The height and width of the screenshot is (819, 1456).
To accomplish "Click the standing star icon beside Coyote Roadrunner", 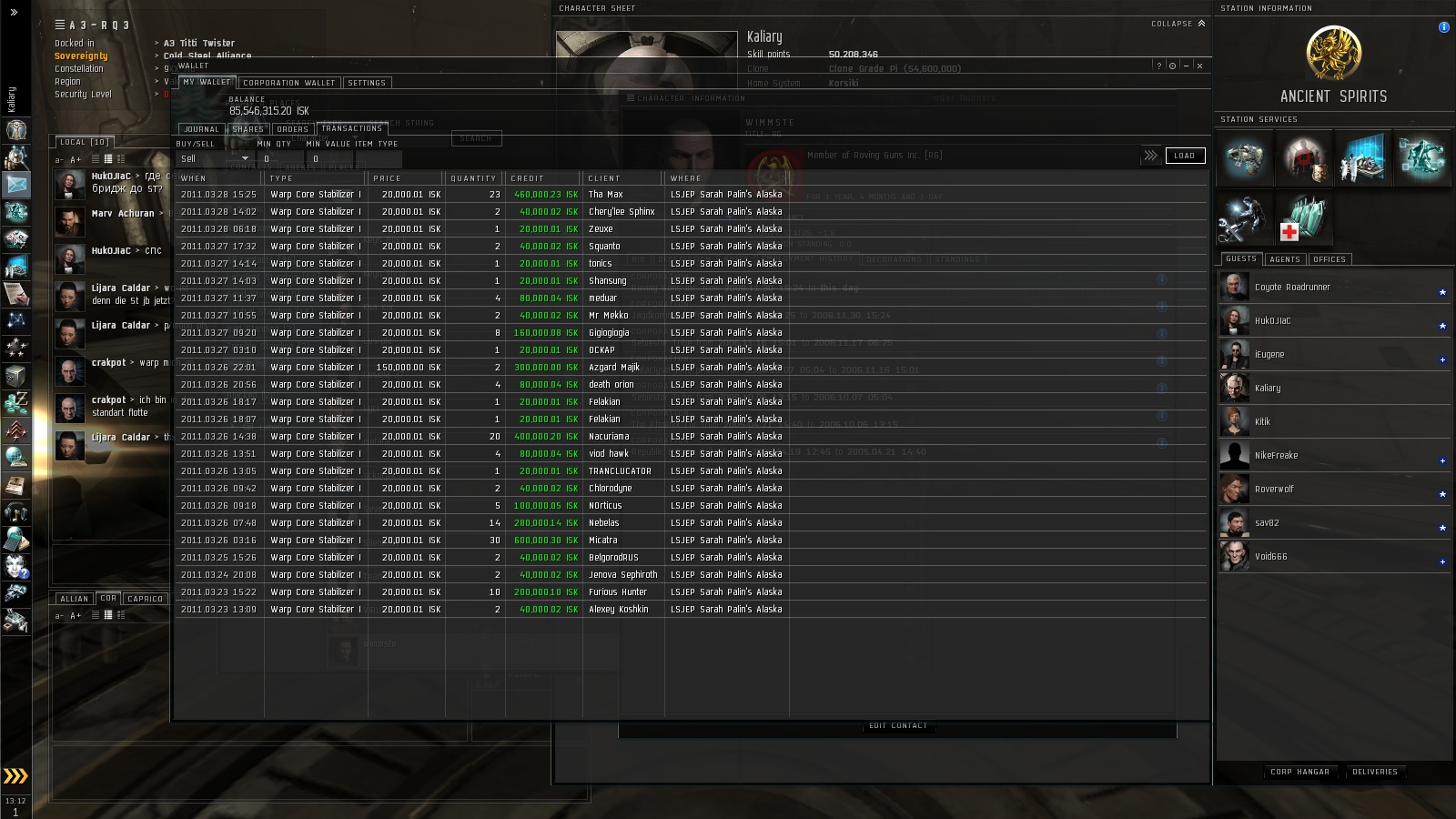I will click(x=1442, y=292).
